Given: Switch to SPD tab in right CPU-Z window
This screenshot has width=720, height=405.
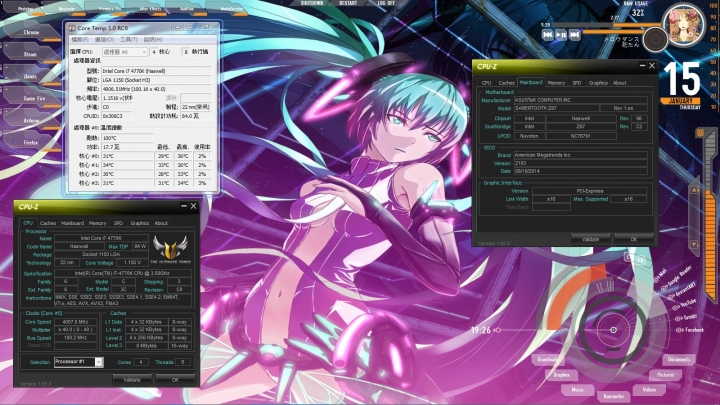Looking at the screenshot, I should (x=577, y=83).
